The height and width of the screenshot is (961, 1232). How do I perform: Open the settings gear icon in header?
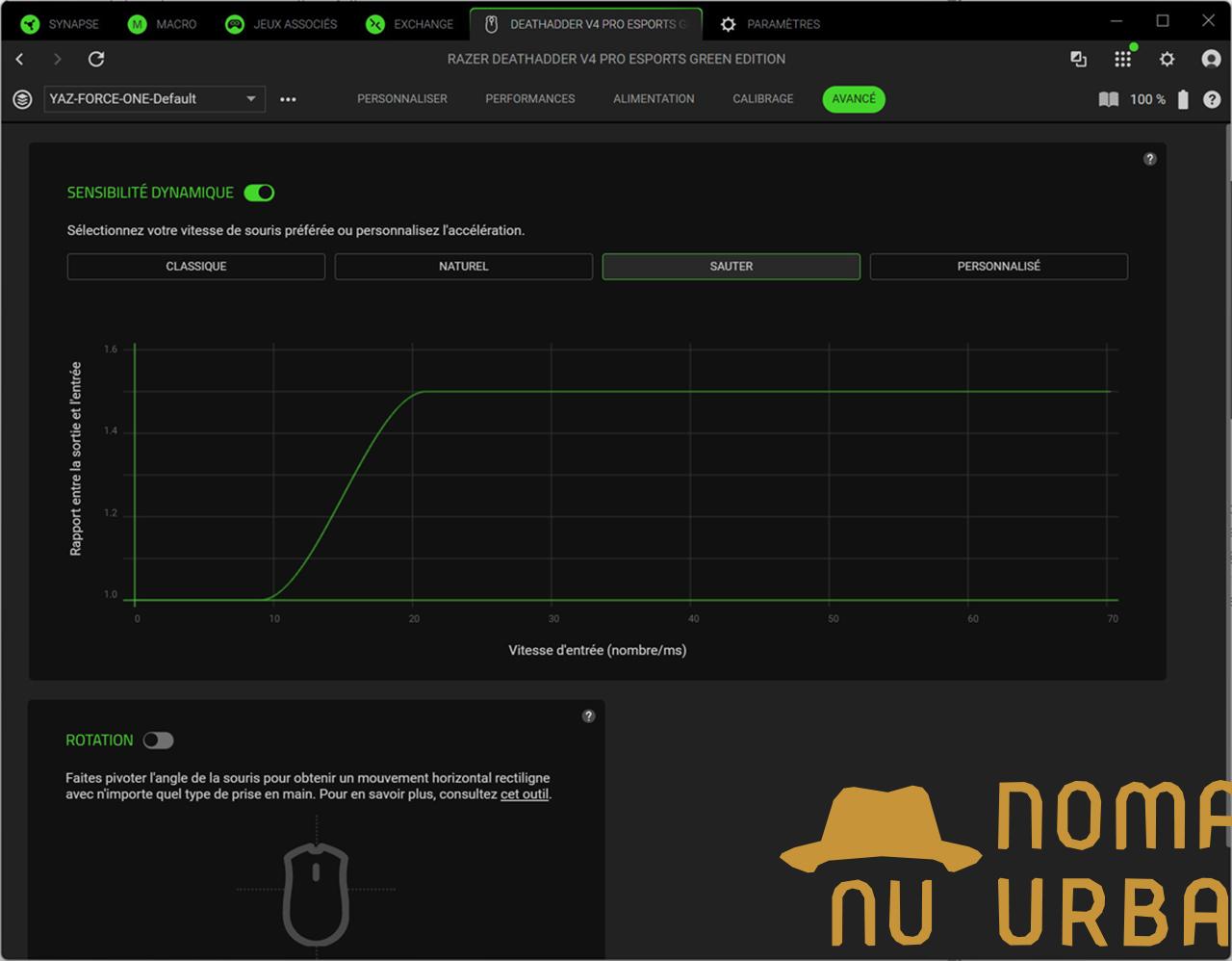1167,60
